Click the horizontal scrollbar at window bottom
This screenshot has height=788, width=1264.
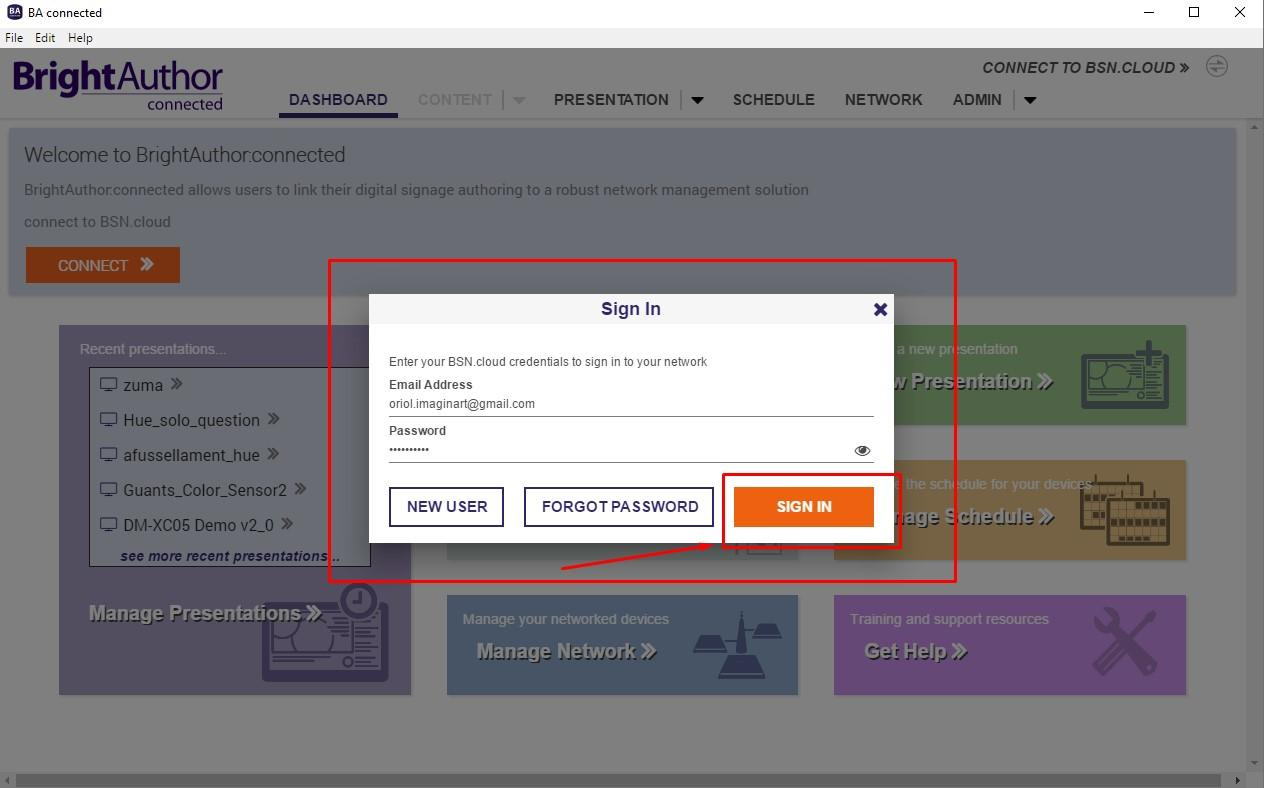617,780
